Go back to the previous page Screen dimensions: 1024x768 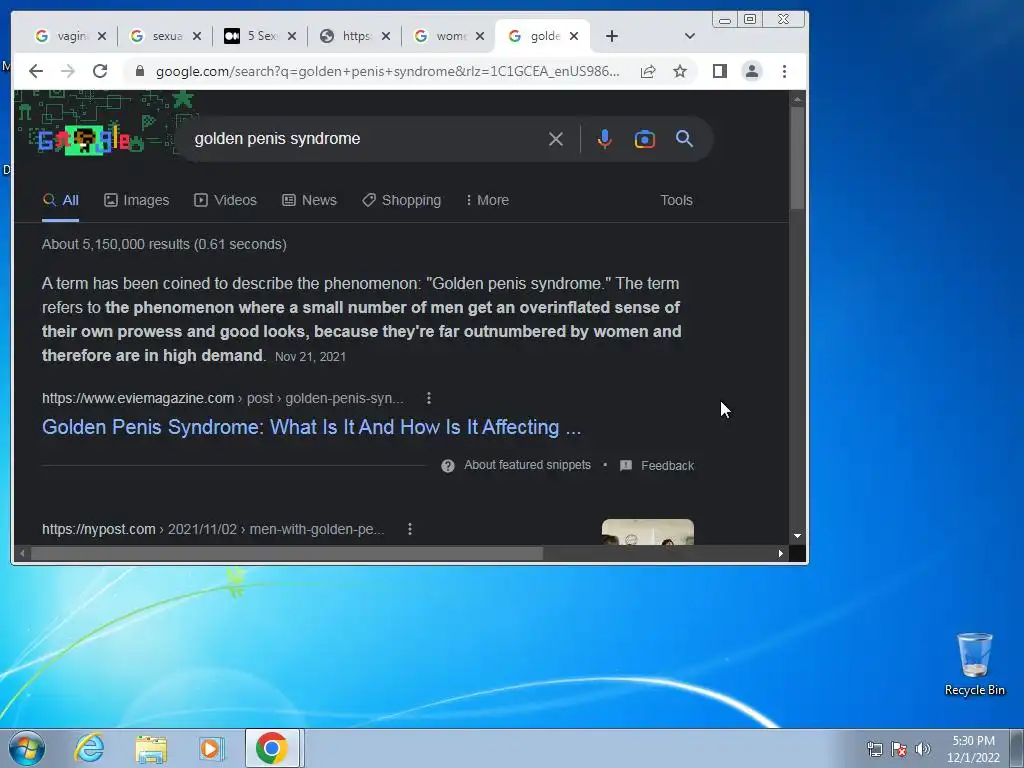click(x=36, y=71)
